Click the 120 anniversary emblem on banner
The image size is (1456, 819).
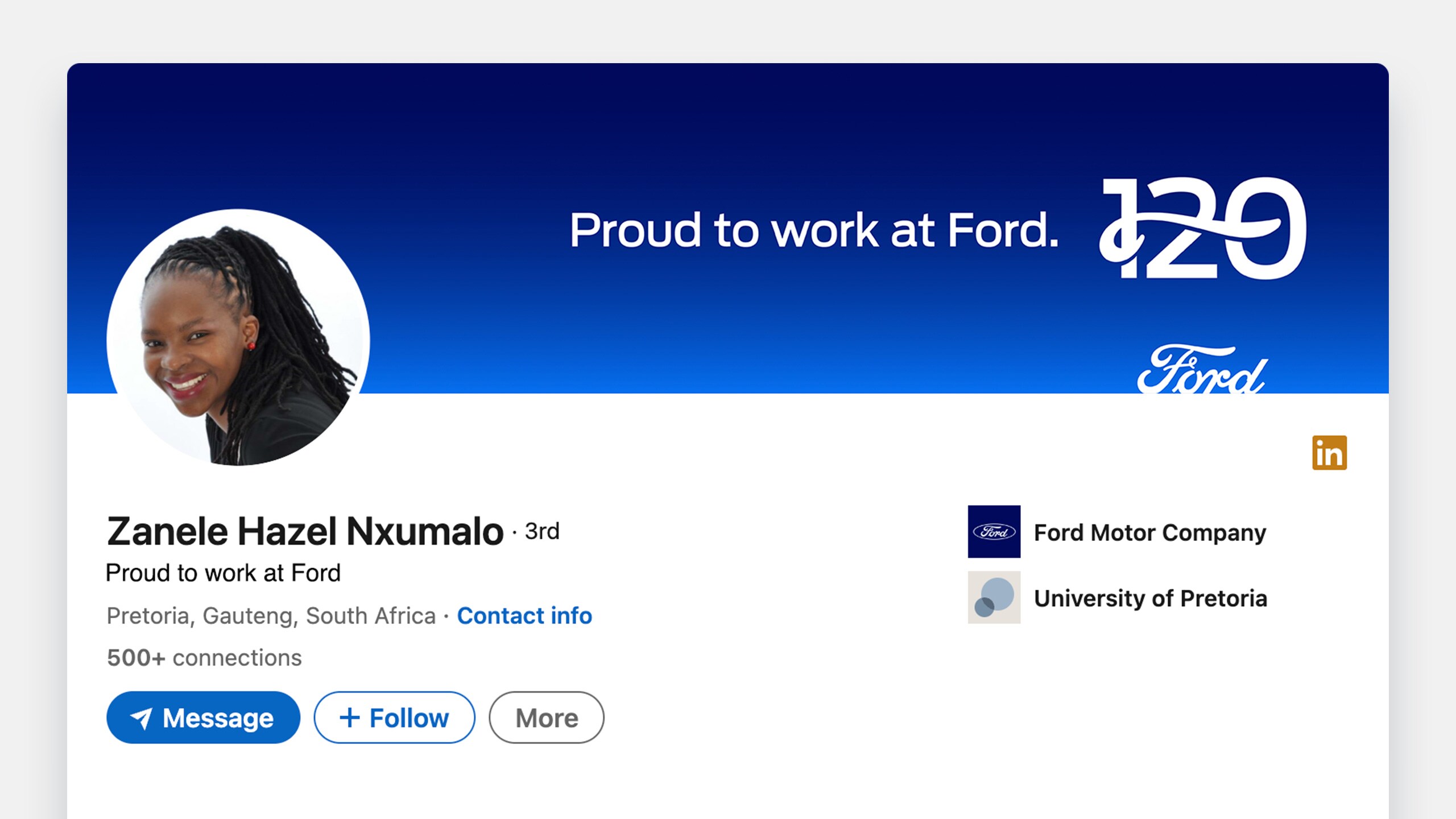[1202, 228]
